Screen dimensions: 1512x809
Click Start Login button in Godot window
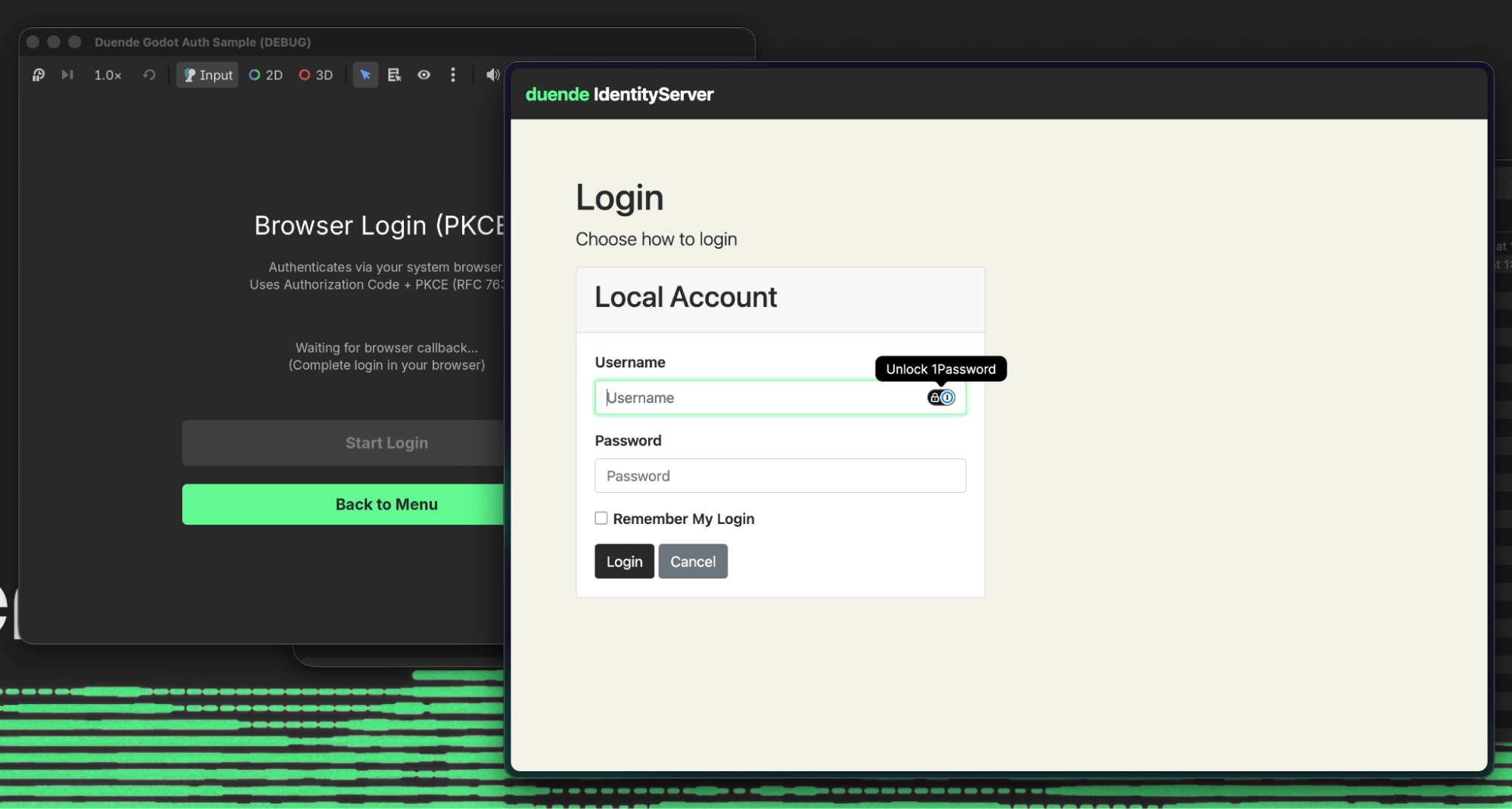[343, 443]
